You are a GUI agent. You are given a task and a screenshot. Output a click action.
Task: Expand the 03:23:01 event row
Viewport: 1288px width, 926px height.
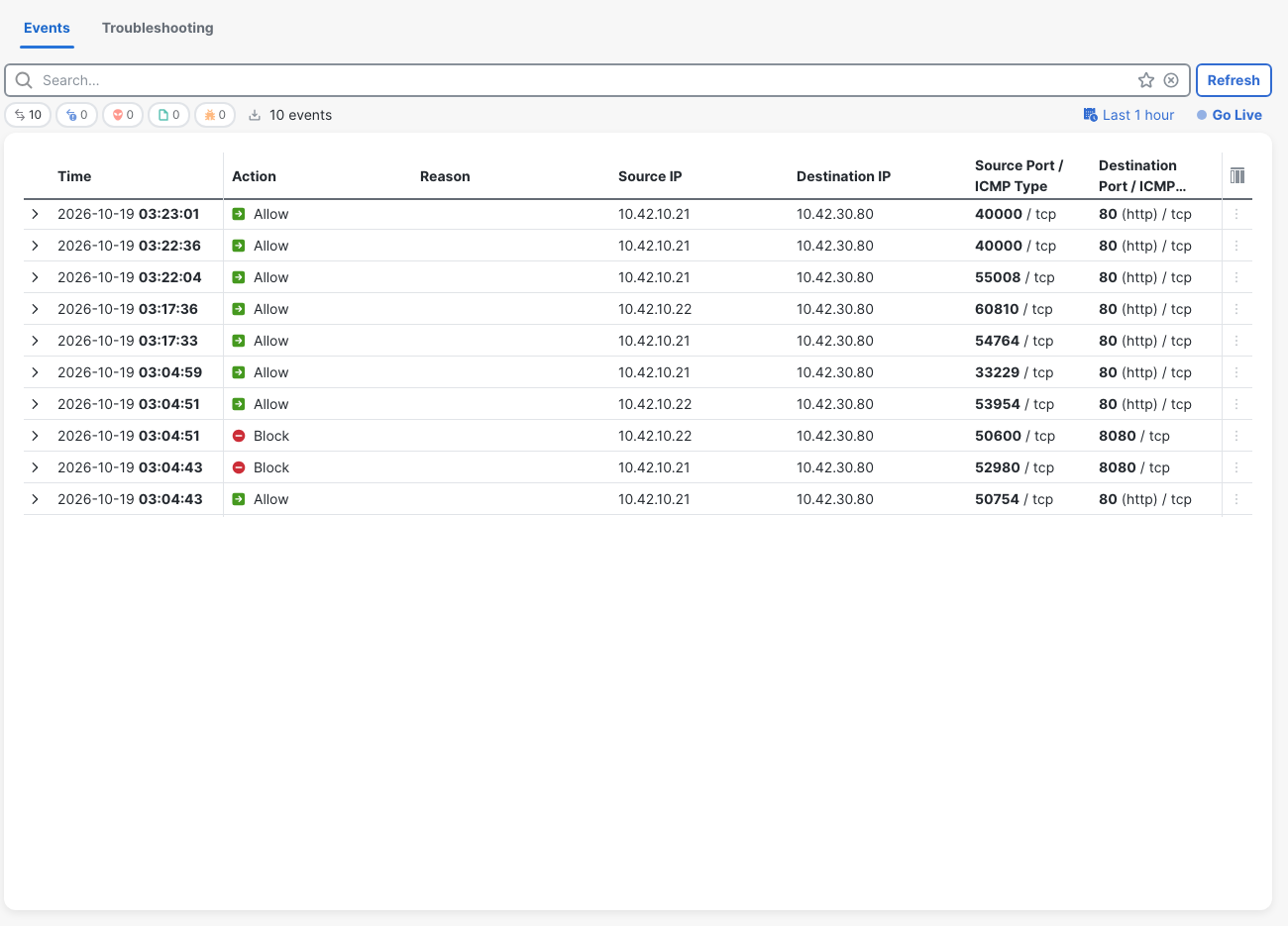35,214
